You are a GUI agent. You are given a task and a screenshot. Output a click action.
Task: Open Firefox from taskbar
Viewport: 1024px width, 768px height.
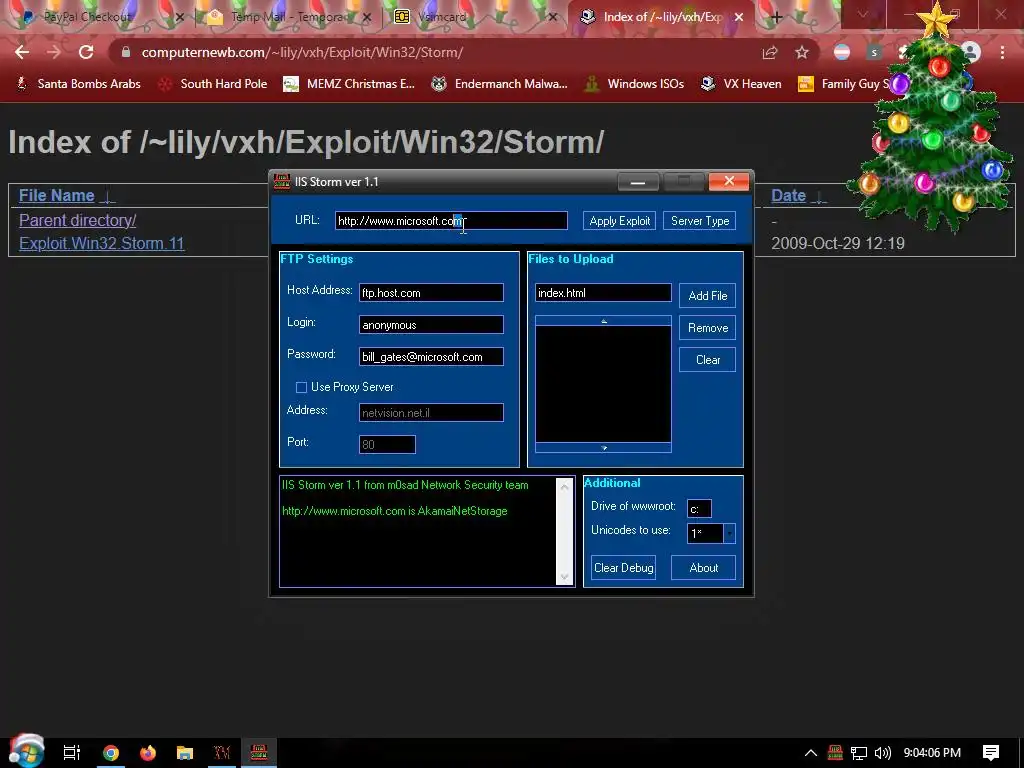148,753
